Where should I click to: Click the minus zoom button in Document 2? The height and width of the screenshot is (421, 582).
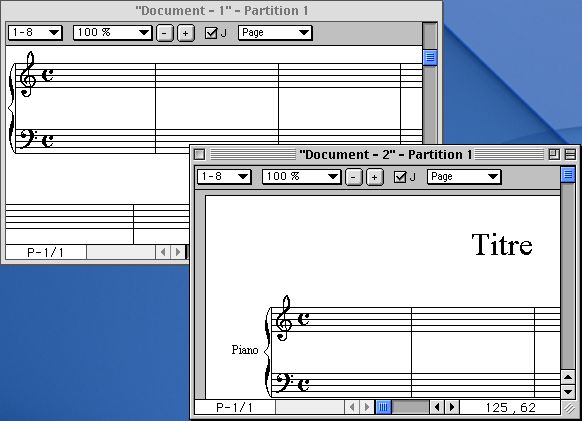353,177
